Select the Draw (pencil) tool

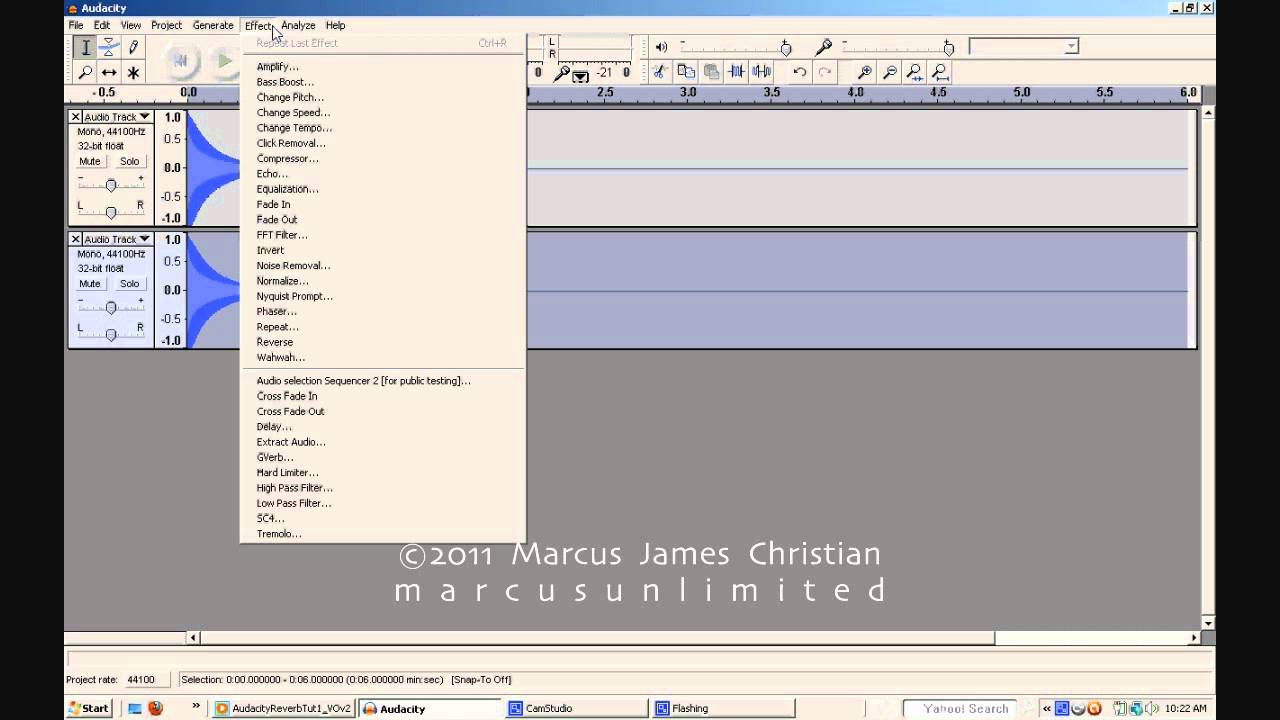tap(133, 47)
